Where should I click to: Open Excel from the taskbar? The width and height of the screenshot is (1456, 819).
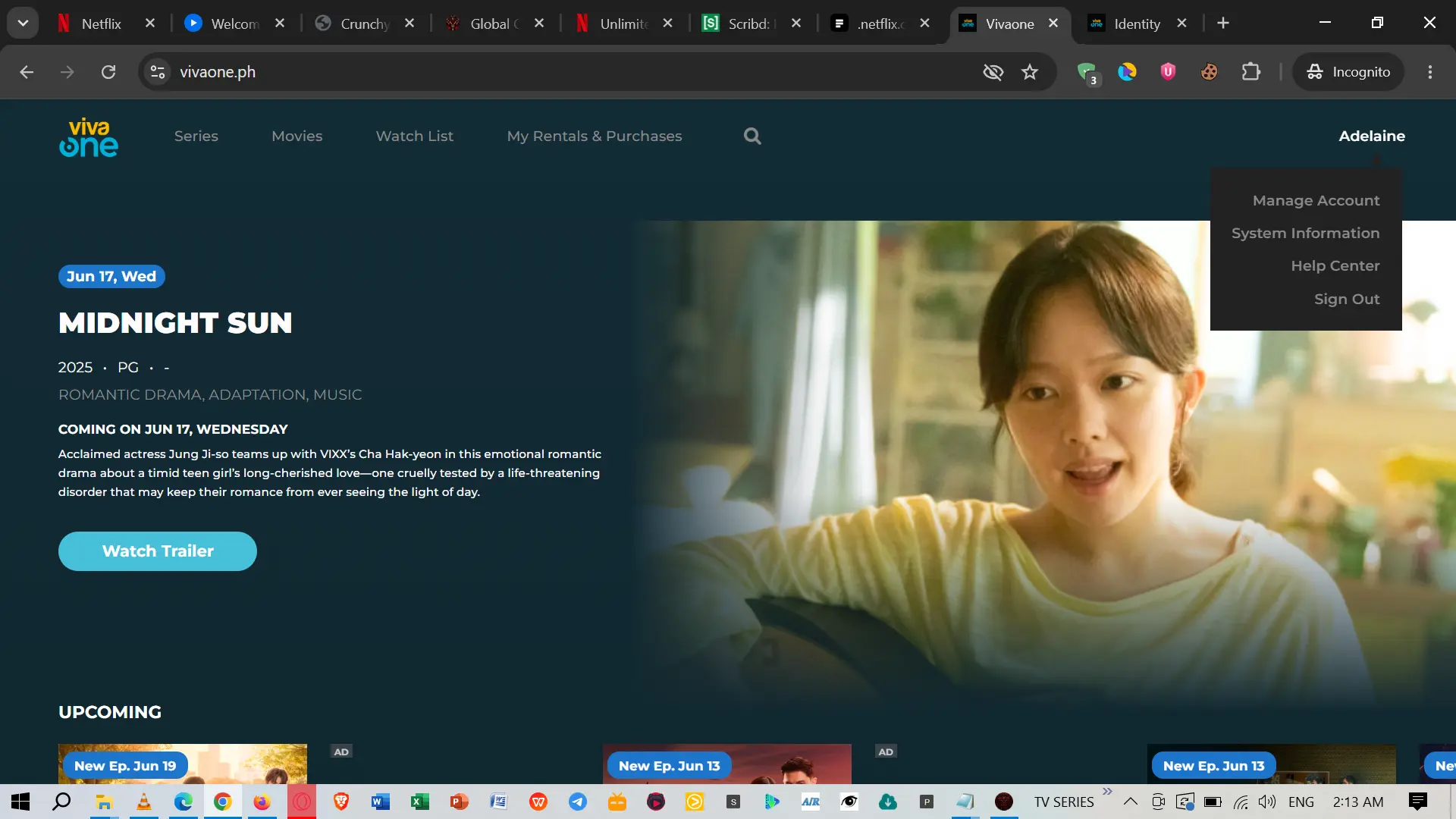pos(419,802)
